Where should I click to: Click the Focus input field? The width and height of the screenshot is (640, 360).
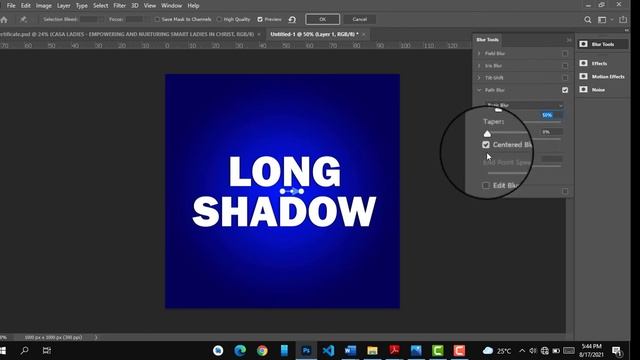tap(134, 19)
